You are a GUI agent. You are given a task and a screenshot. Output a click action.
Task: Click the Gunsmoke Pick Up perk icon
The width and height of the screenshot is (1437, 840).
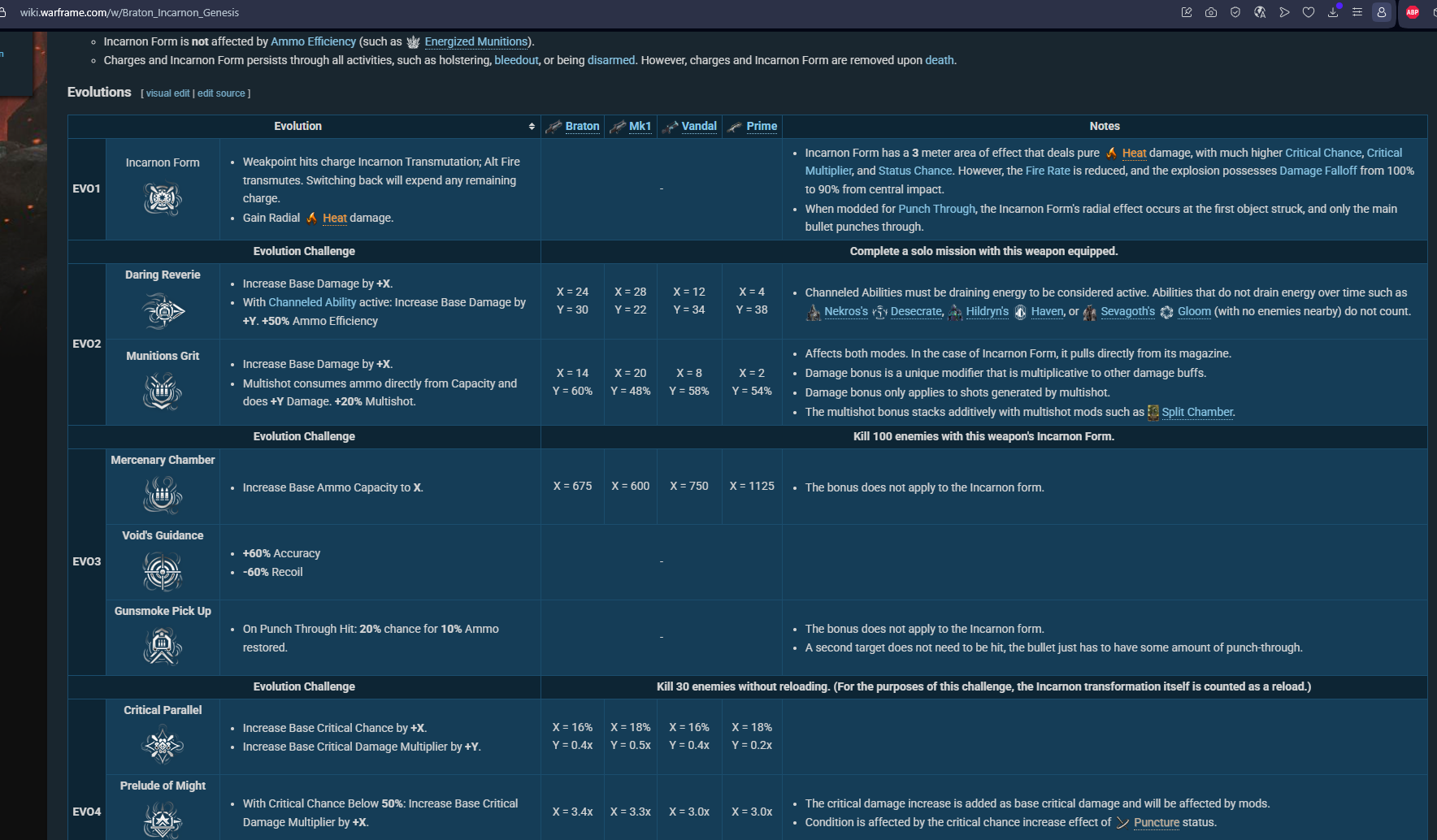163,647
